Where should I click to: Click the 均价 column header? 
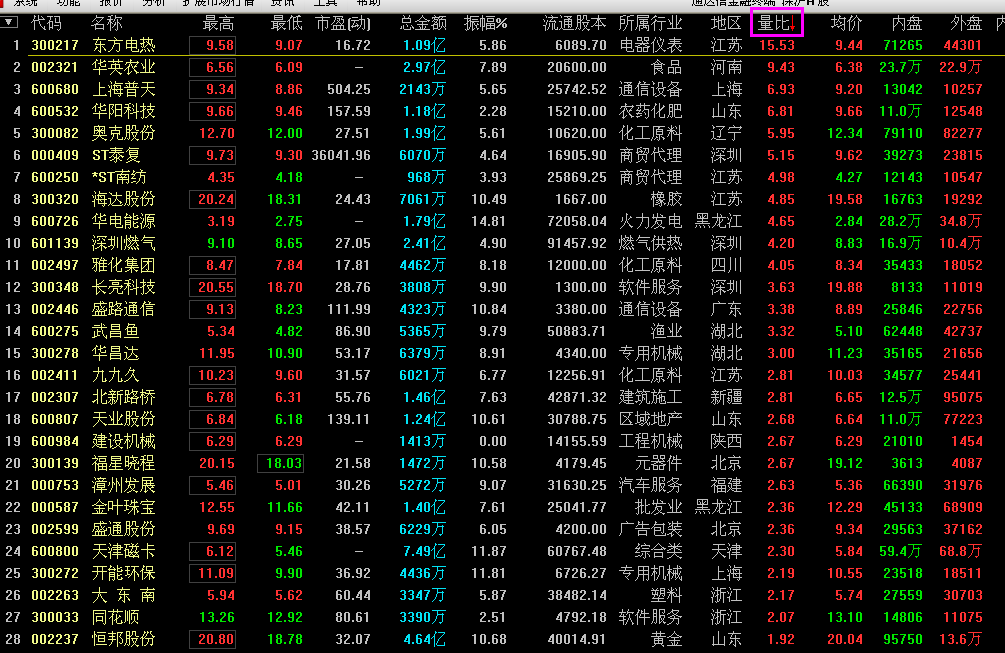846,24
